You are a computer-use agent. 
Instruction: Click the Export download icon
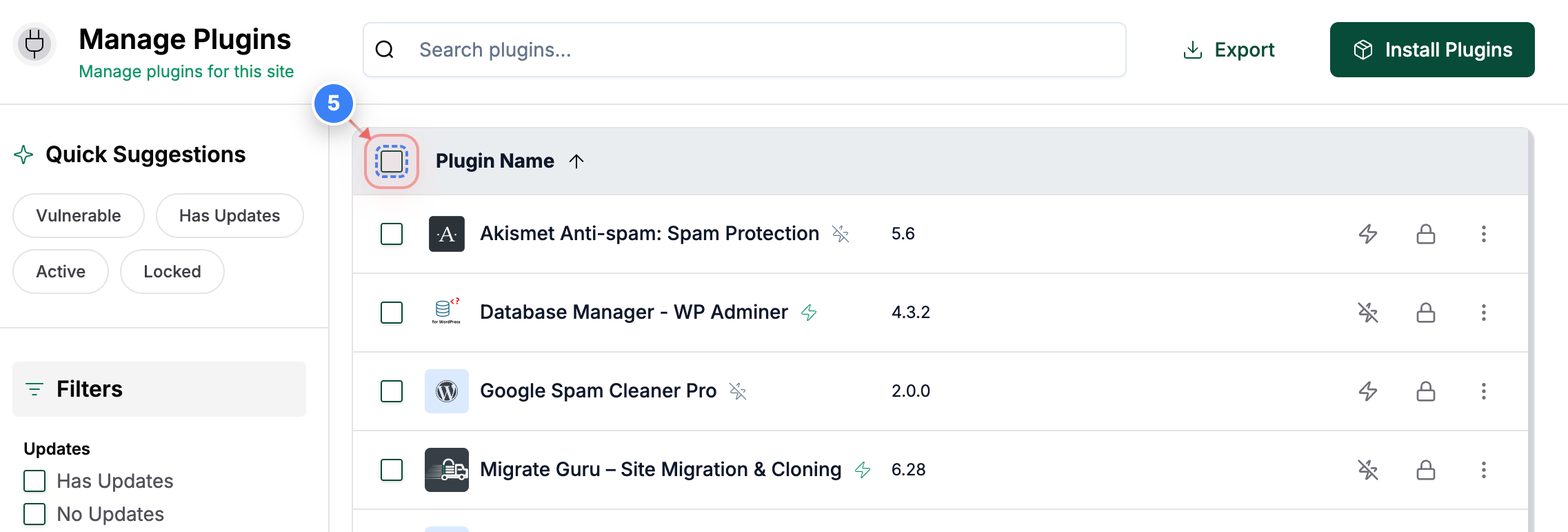[1193, 50]
